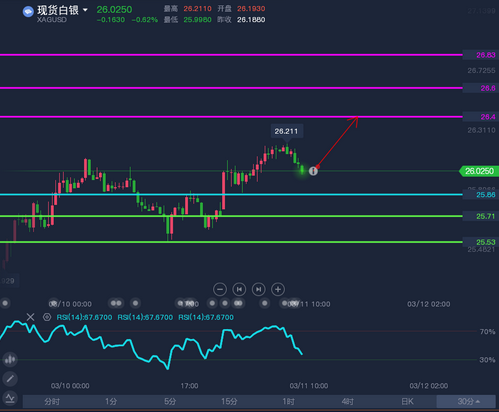
Task: Switch to the 1分 timeframe tab
Action: coord(111,401)
